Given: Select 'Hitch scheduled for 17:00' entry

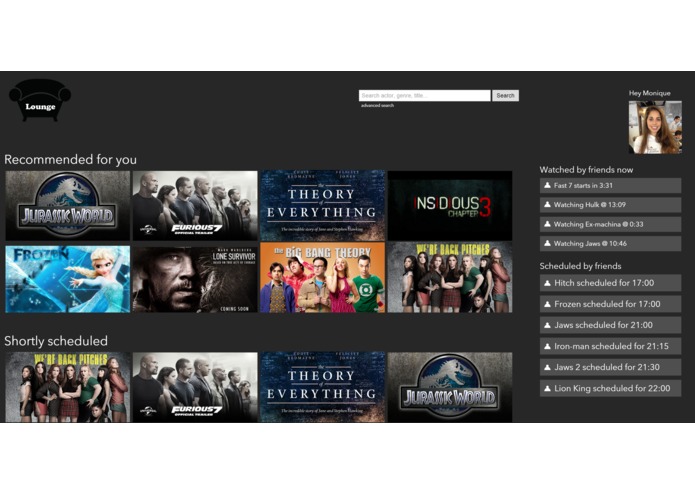Looking at the screenshot, I should click(x=610, y=283).
